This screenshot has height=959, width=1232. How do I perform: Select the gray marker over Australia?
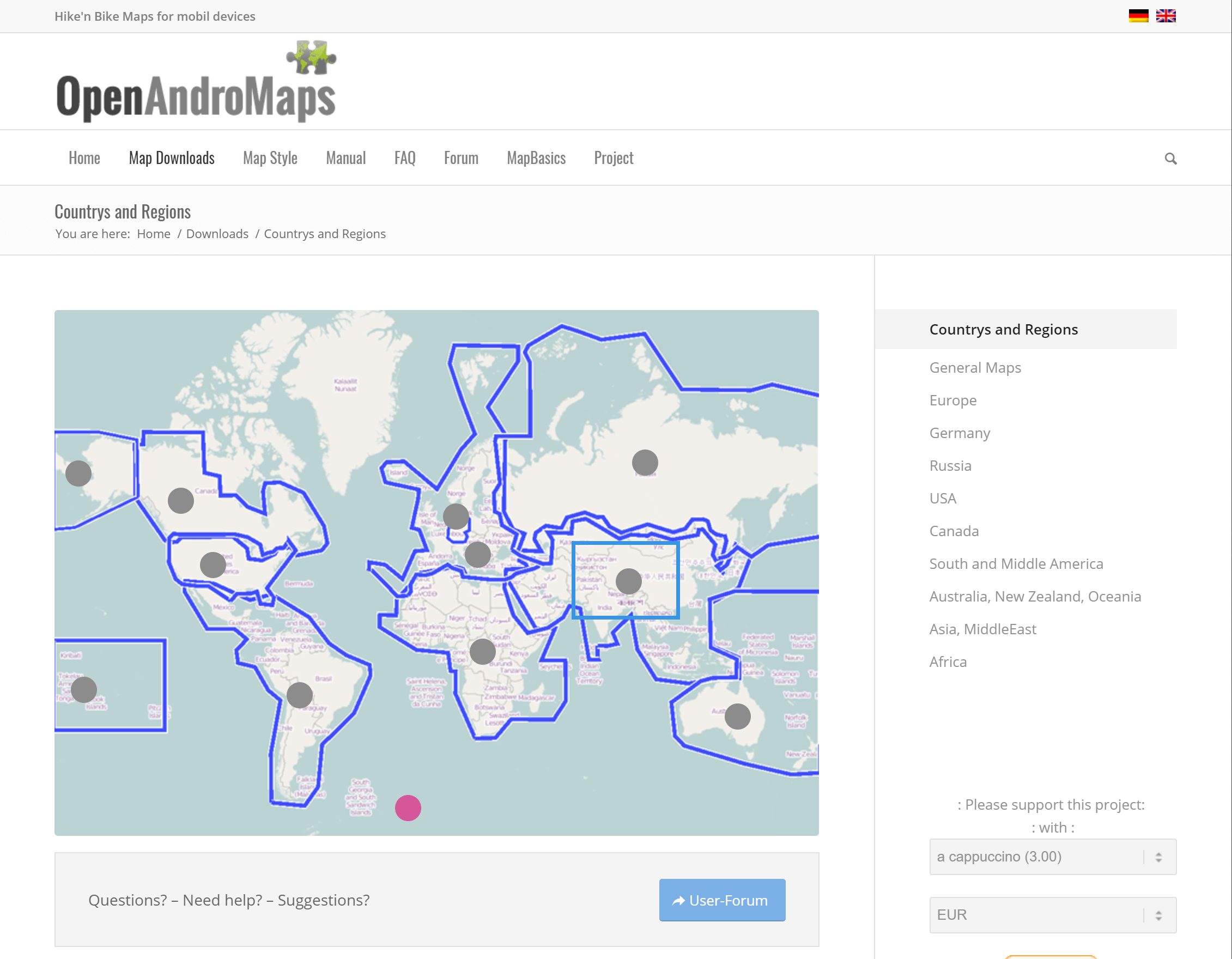tap(737, 717)
